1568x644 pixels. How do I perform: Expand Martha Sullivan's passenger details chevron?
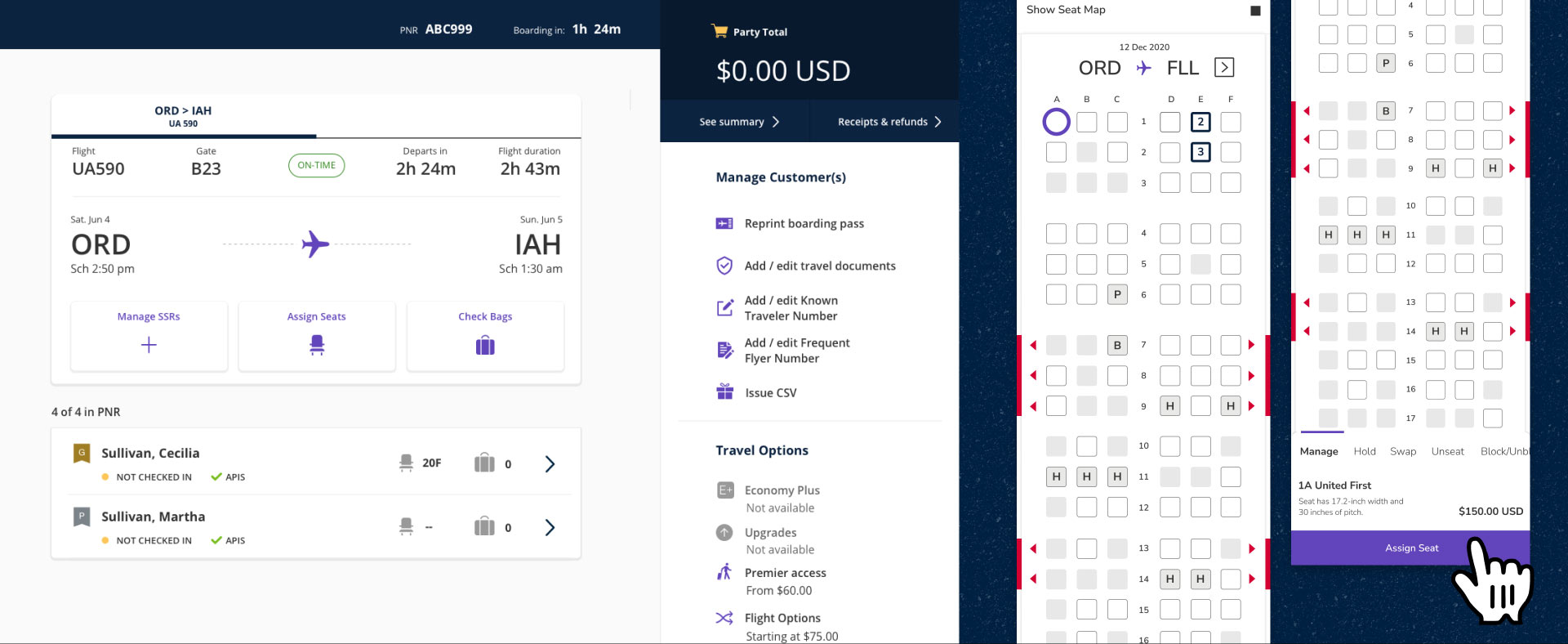click(x=550, y=527)
